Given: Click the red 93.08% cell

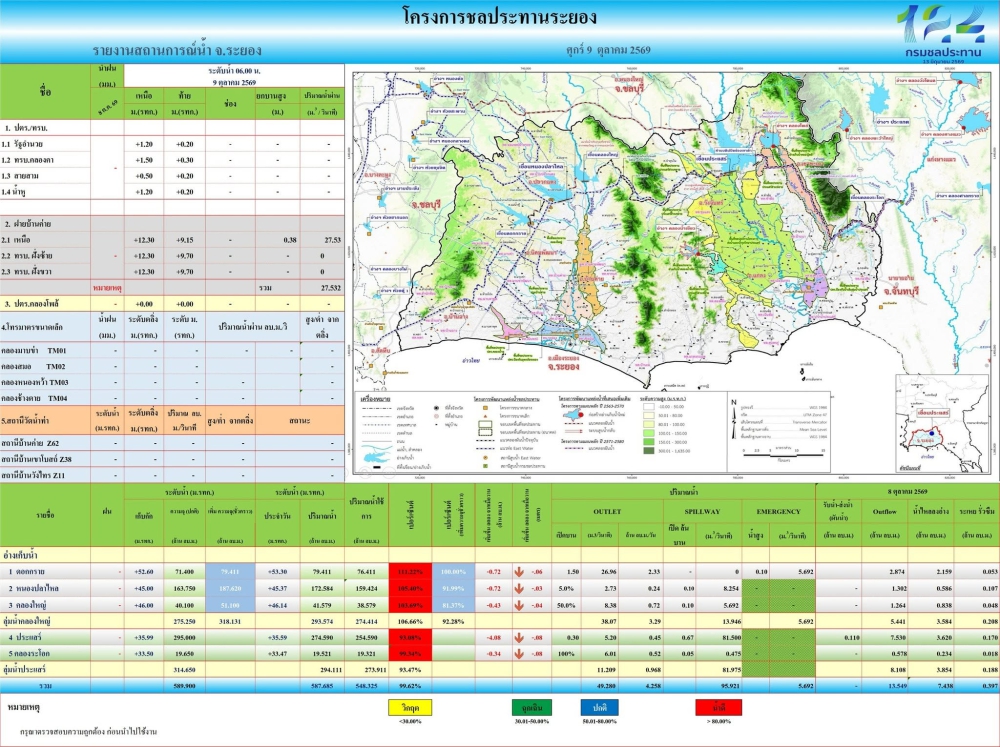Looking at the screenshot, I should coord(410,637).
